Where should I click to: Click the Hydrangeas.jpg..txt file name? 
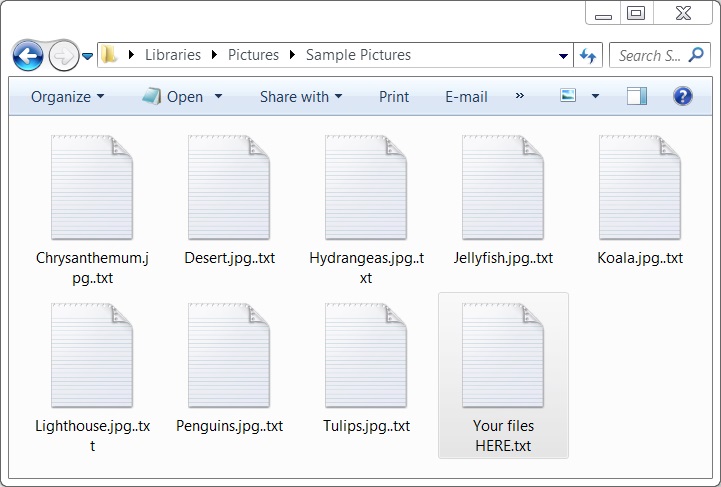click(x=366, y=268)
